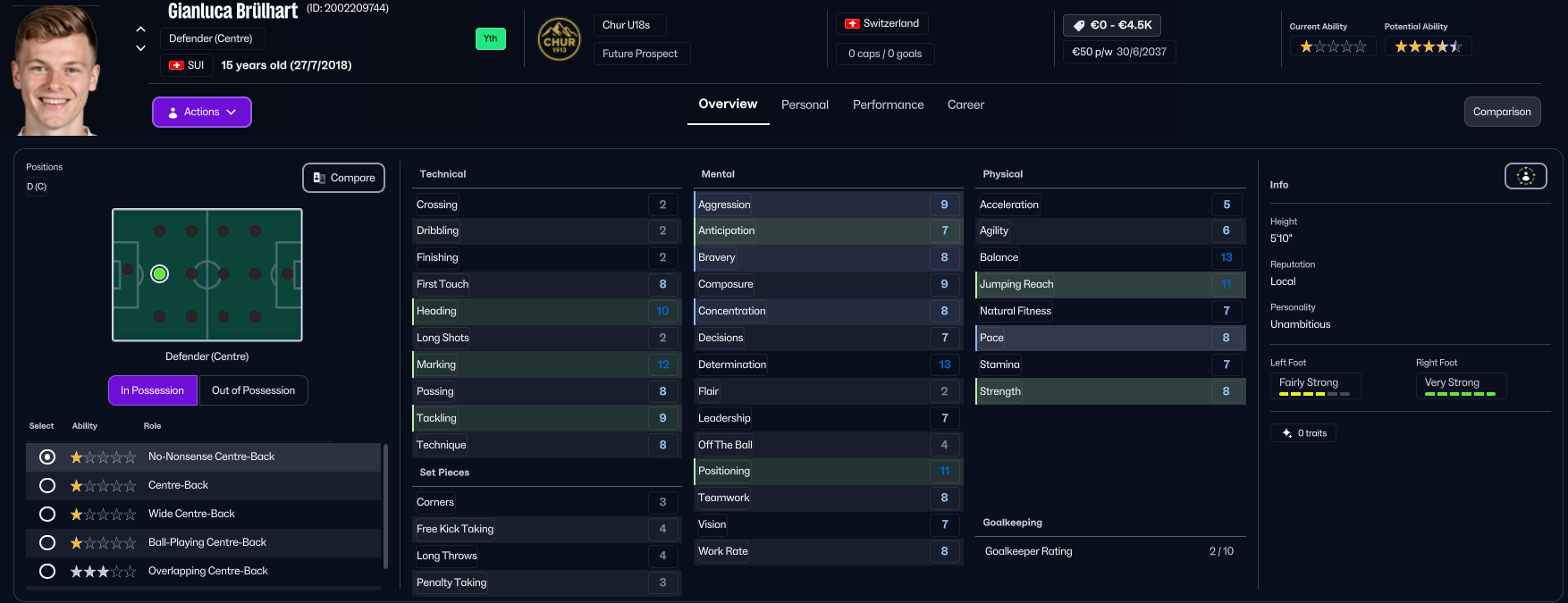The height and width of the screenshot is (603, 1568).
Task: Switch to Out of Possession view
Action: click(253, 390)
